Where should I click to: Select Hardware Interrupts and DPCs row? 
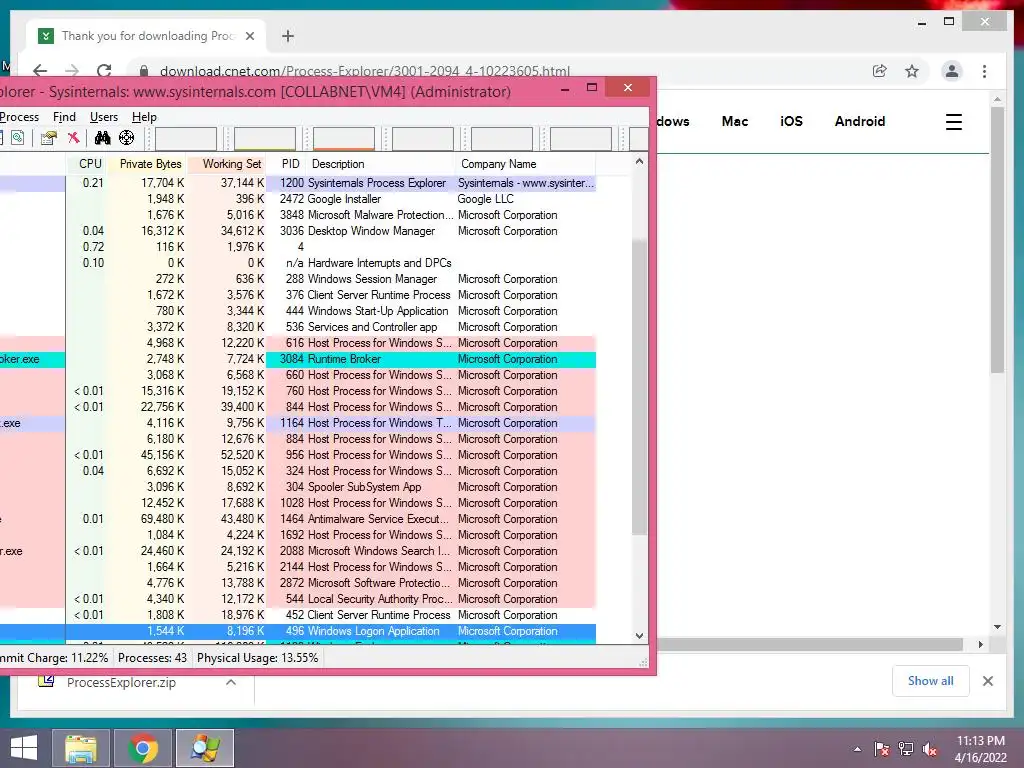(298, 263)
